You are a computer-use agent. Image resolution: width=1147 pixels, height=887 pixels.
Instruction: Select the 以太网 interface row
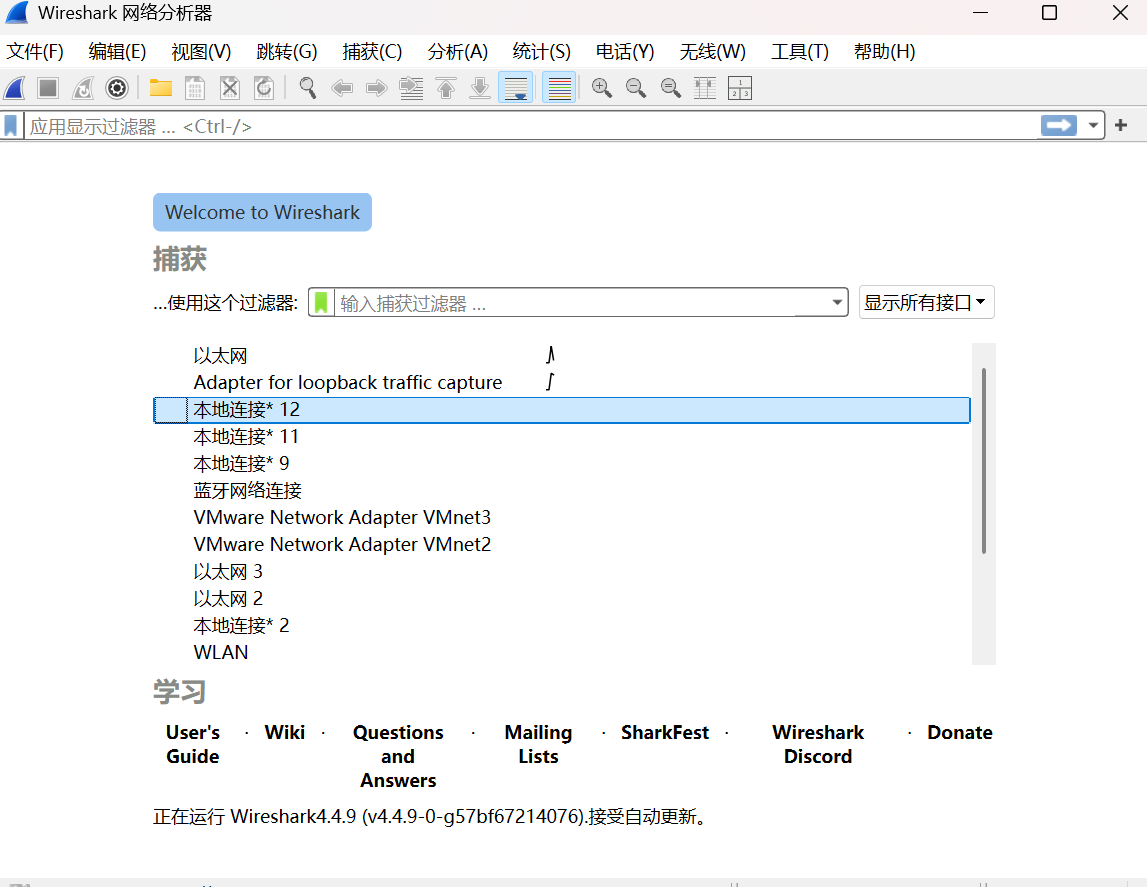point(562,356)
